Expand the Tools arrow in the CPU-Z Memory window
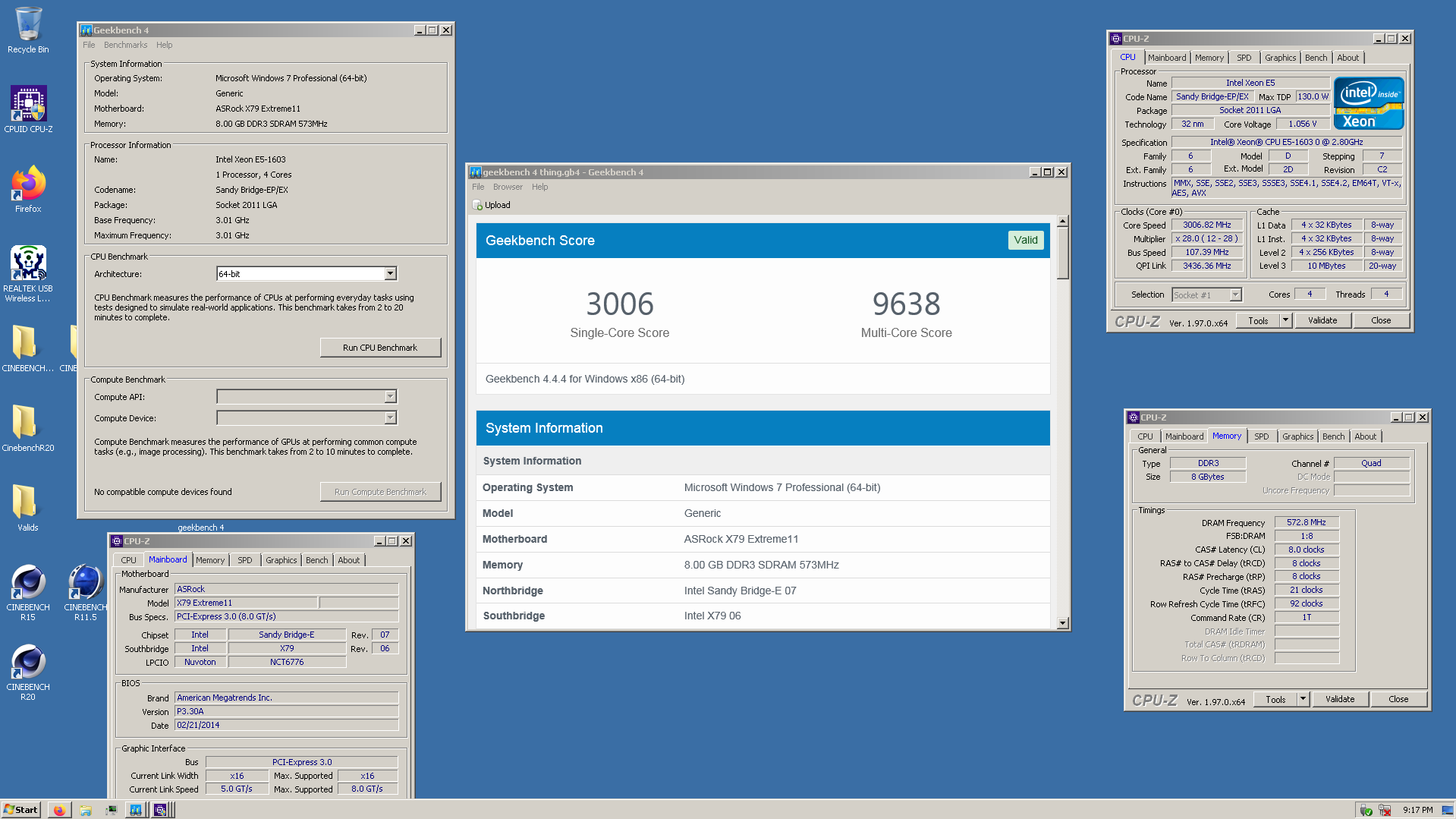The height and width of the screenshot is (819, 1456). coord(1303,699)
